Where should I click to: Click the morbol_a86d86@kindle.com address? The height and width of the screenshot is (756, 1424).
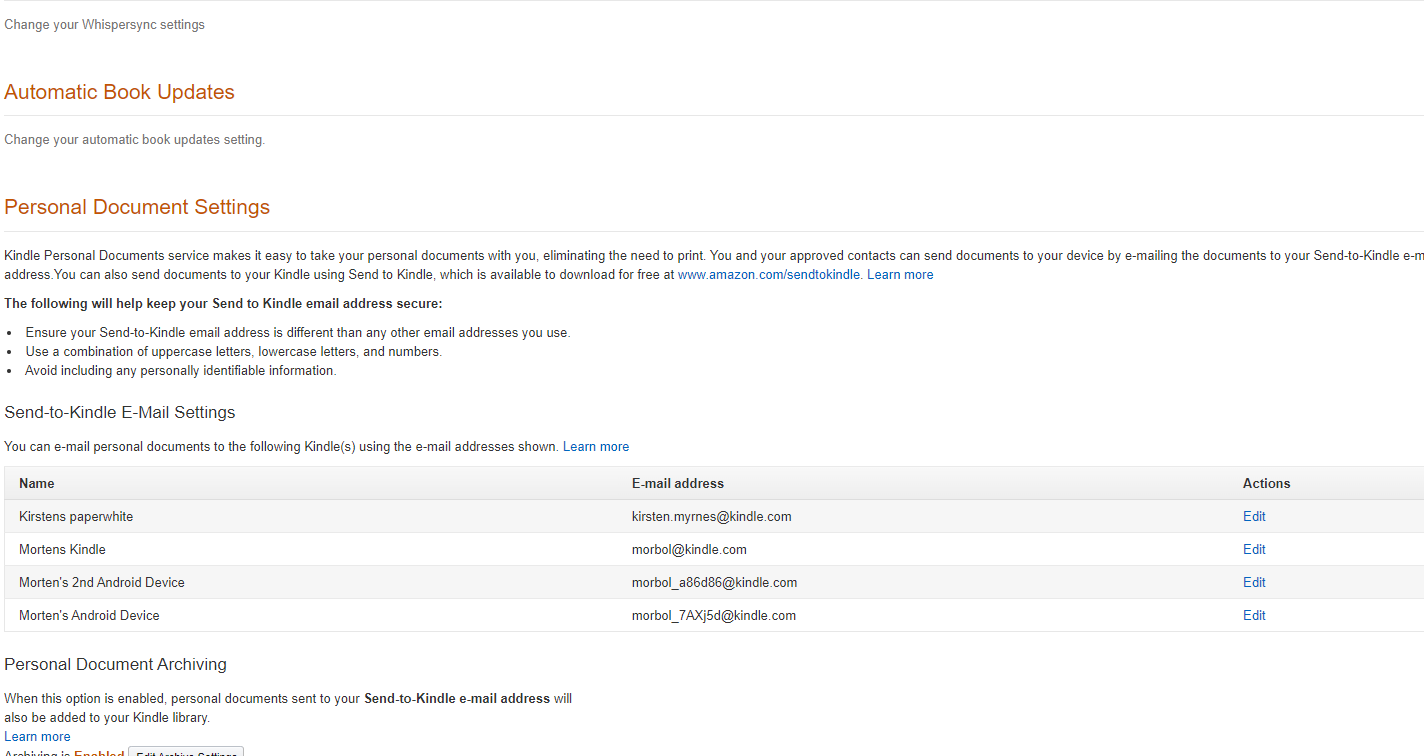[x=714, y=582]
